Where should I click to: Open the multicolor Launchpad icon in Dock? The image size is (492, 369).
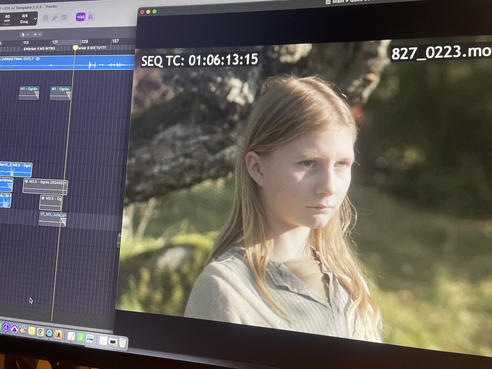[23, 330]
